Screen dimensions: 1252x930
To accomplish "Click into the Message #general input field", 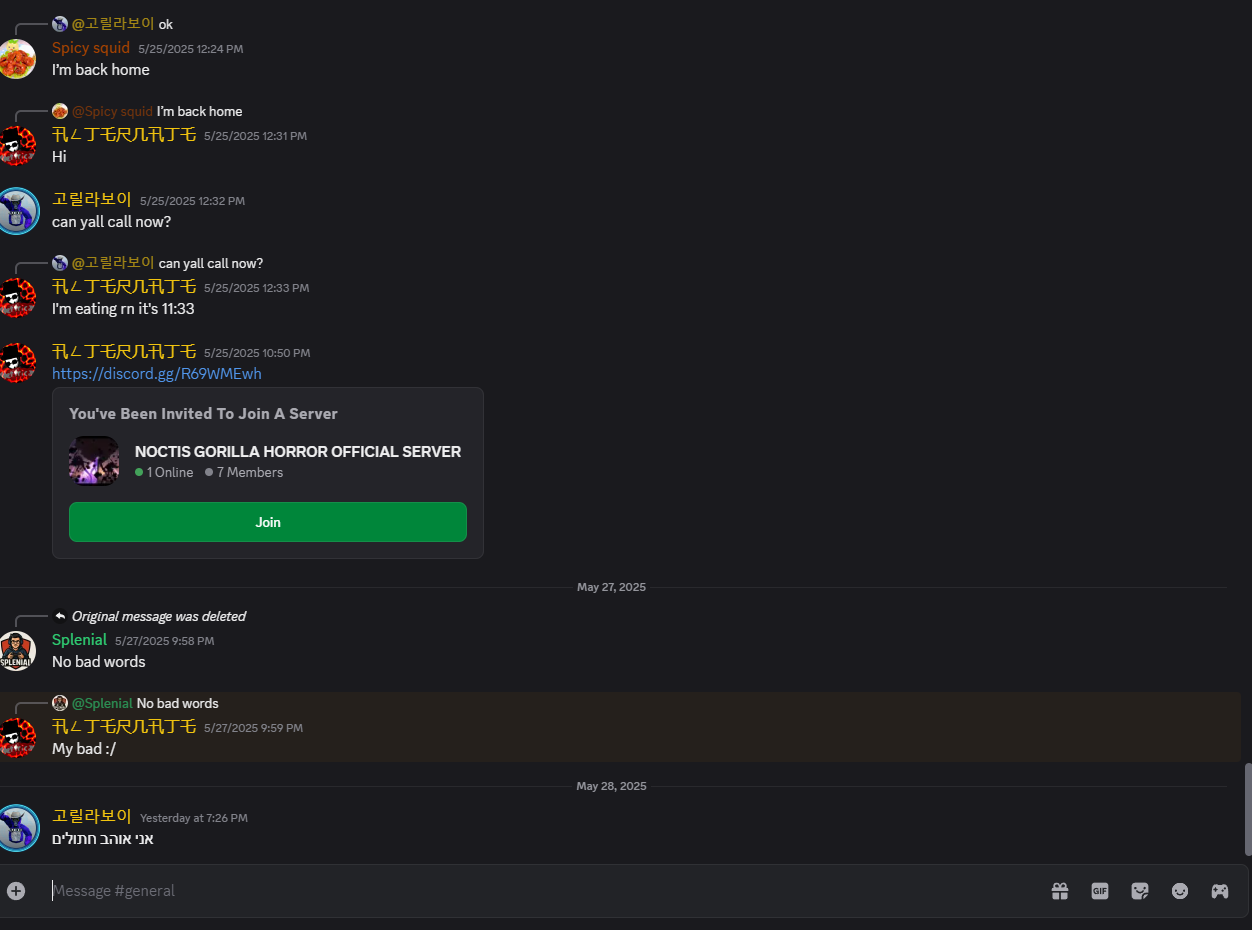I will pos(540,891).
